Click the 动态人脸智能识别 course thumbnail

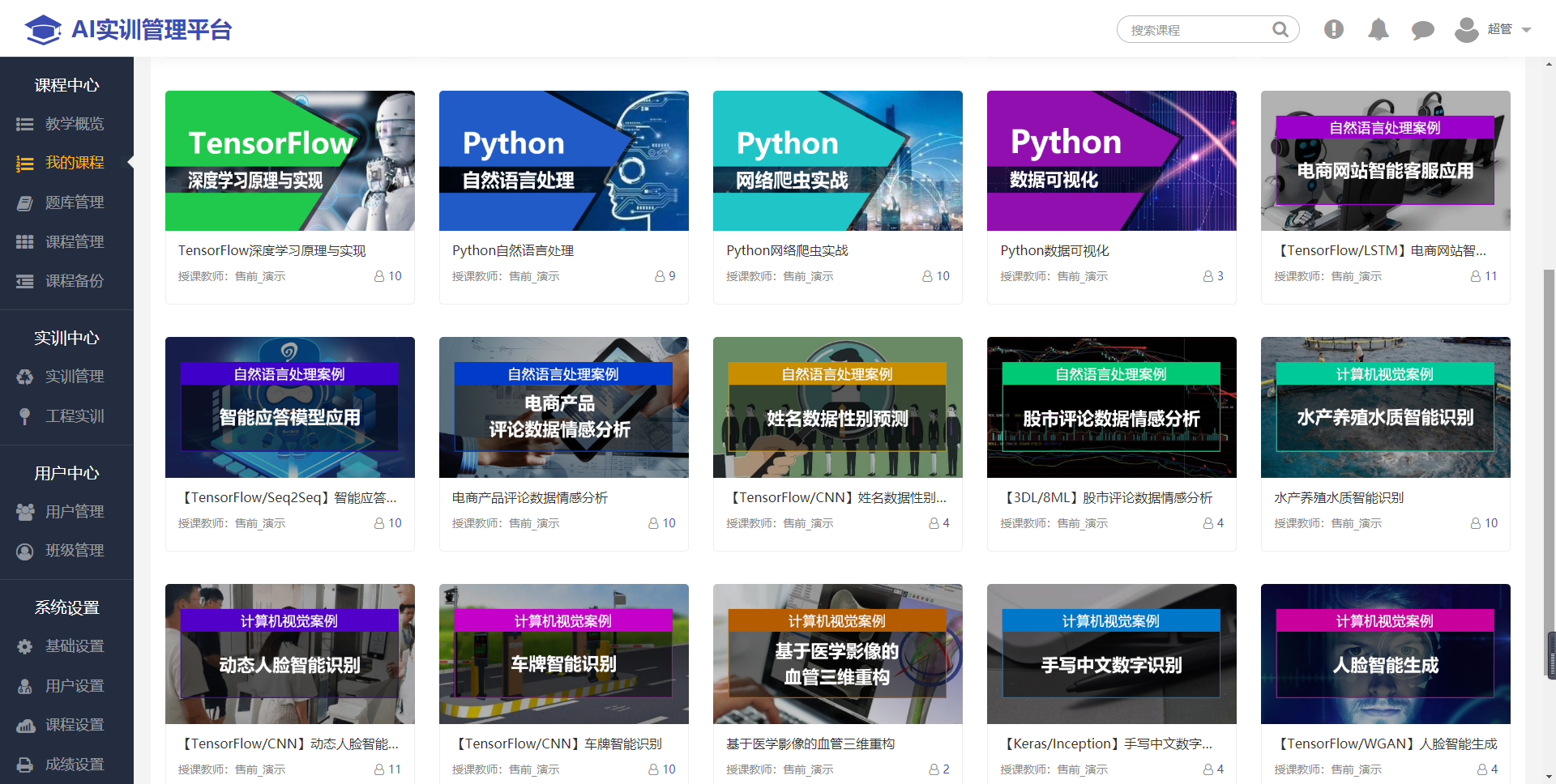tap(290, 654)
